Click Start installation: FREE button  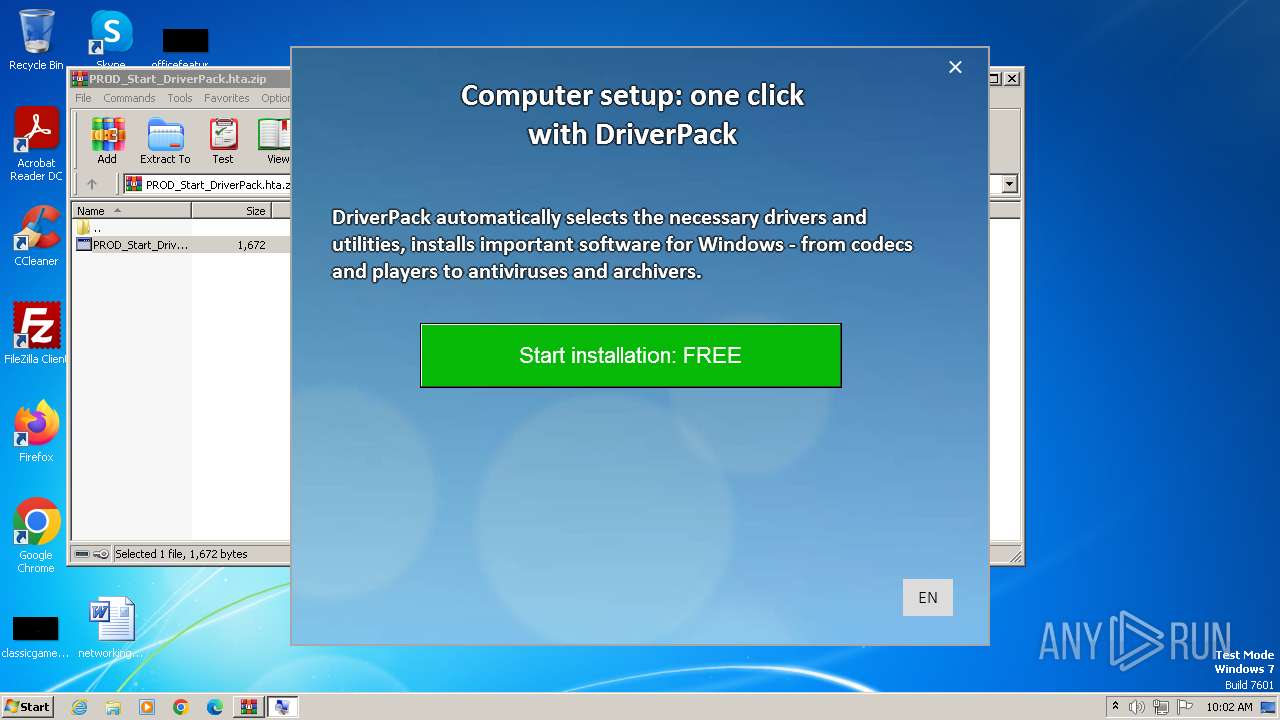point(630,355)
